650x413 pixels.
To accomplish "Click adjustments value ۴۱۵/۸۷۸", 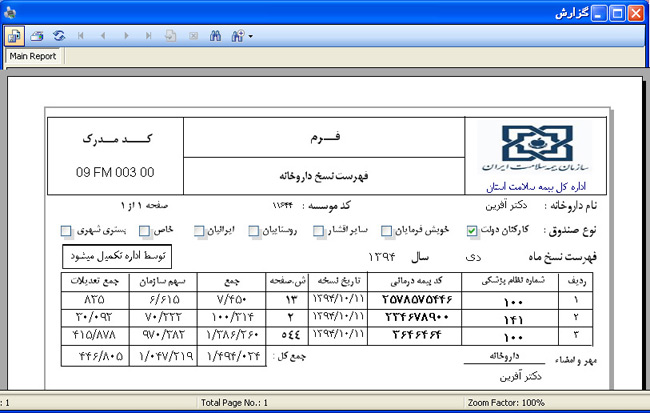I will tap(94, 335).
